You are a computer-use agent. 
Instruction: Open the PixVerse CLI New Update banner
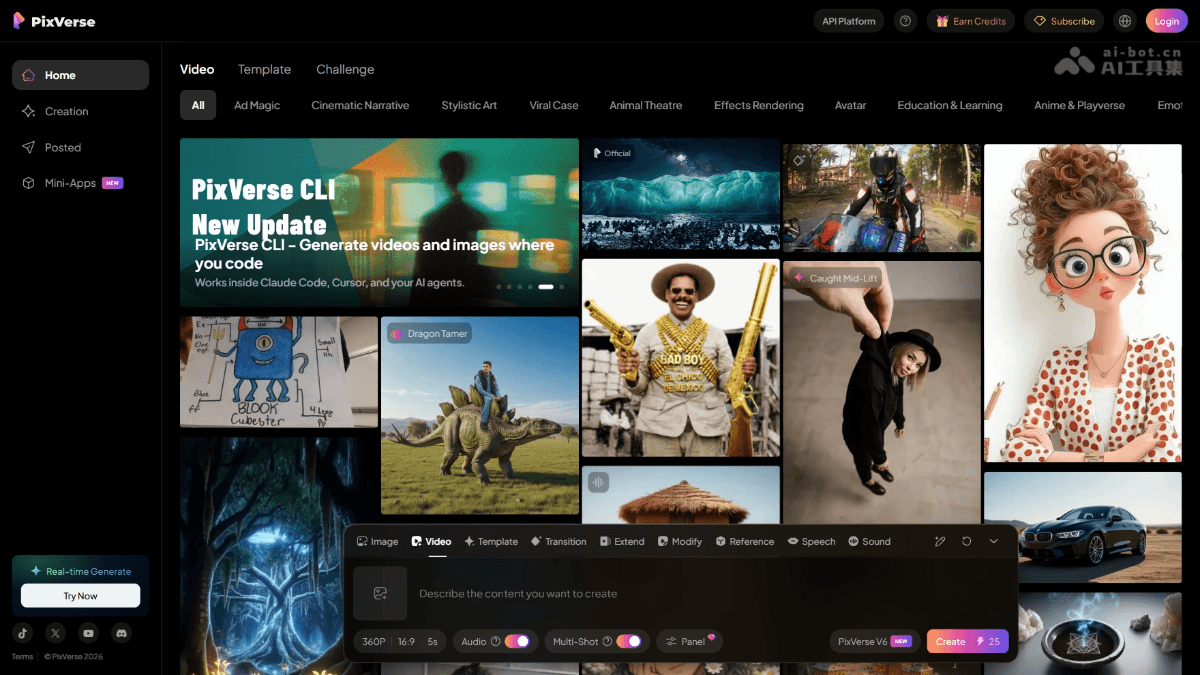379,222
